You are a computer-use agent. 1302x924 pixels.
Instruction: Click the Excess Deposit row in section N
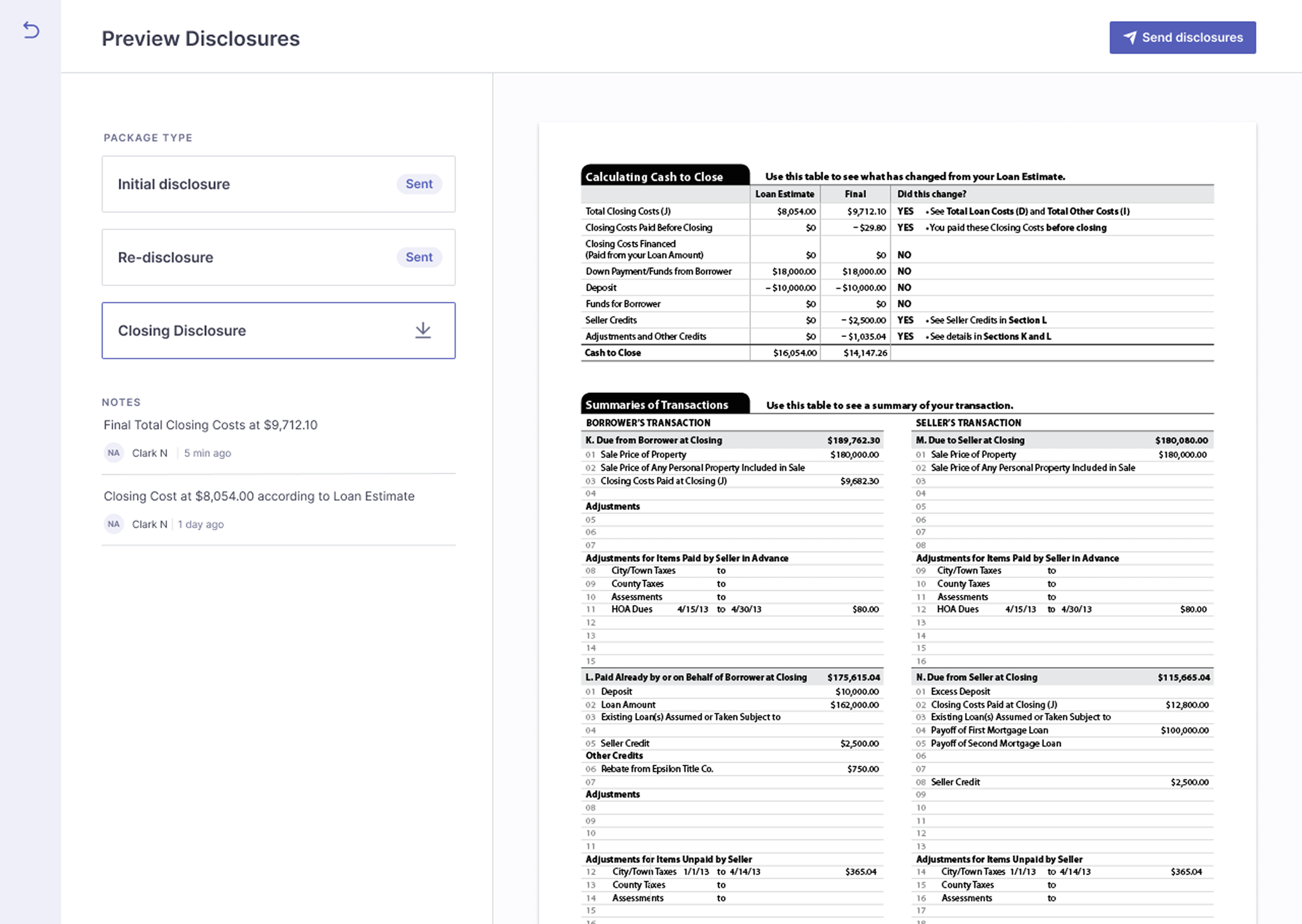1062,691
